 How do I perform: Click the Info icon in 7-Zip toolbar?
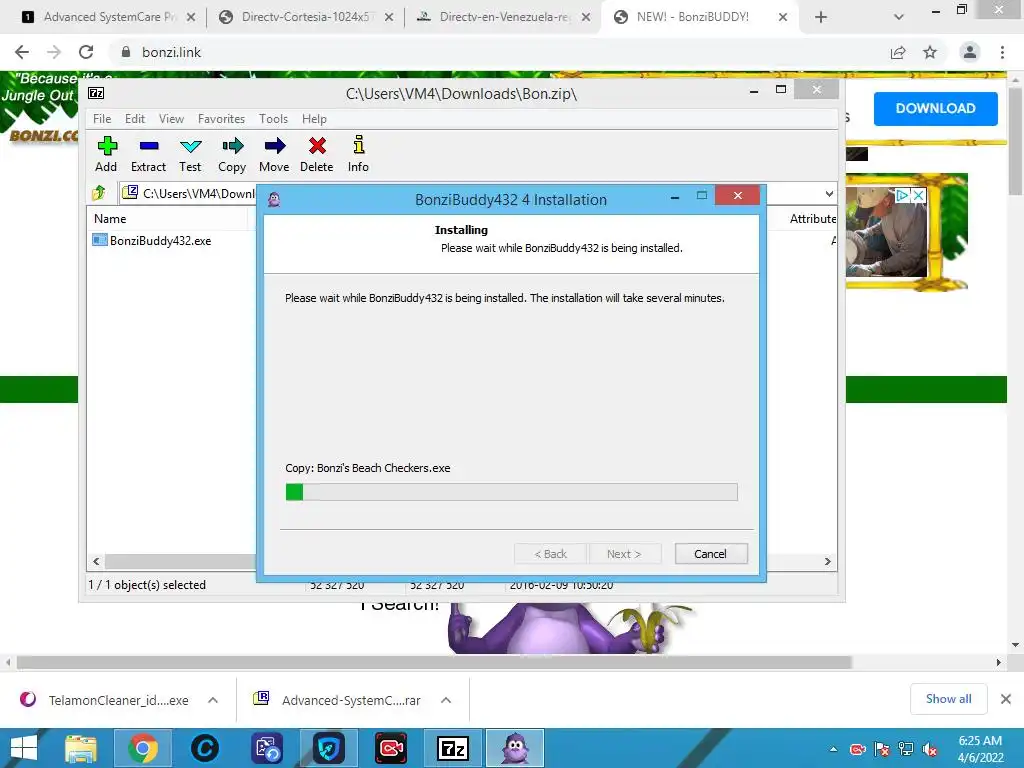click(358, 154)
